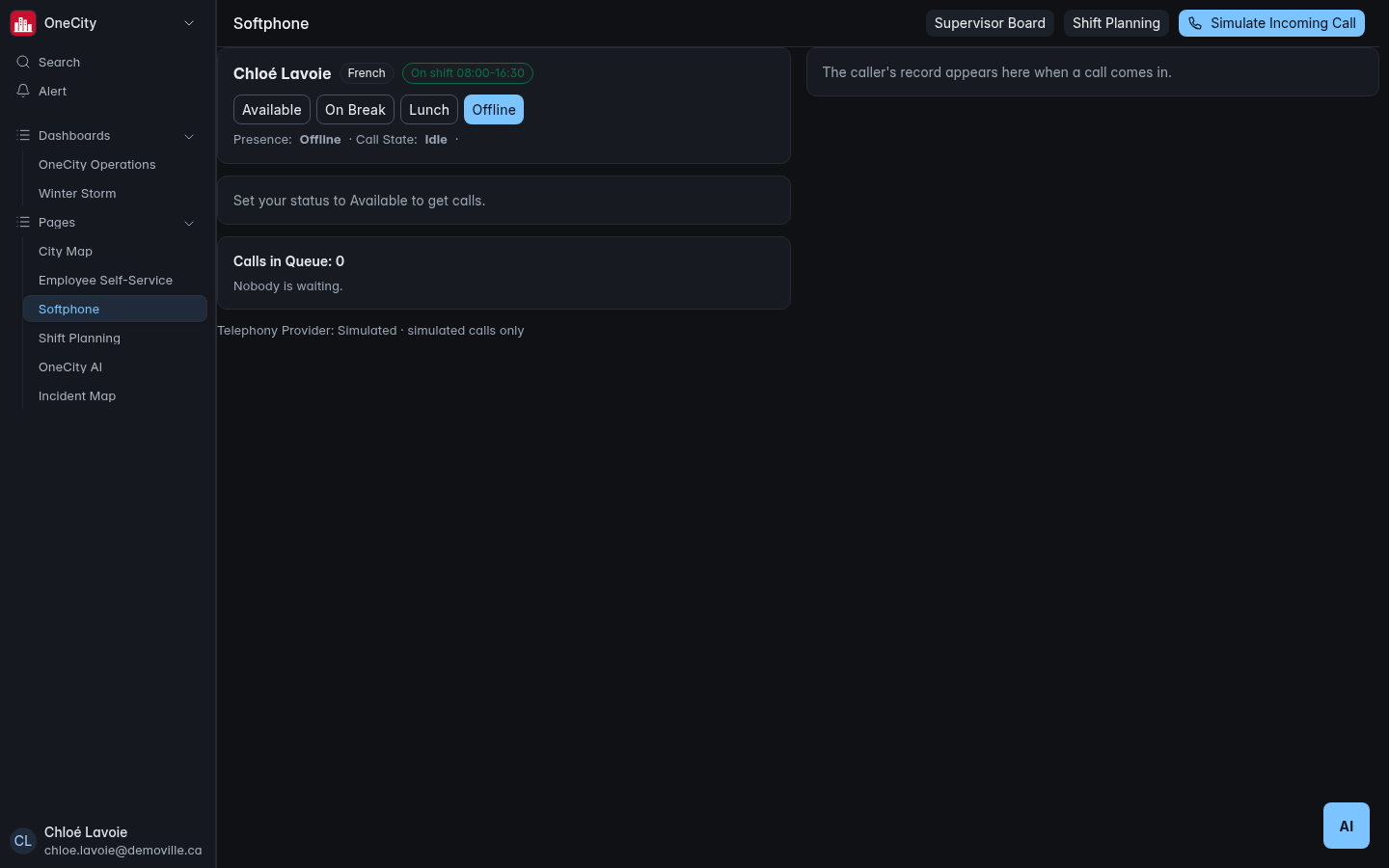Click the Chloé Lavoie agent name heading
The image size is (1389, 868).
point(282,73)
